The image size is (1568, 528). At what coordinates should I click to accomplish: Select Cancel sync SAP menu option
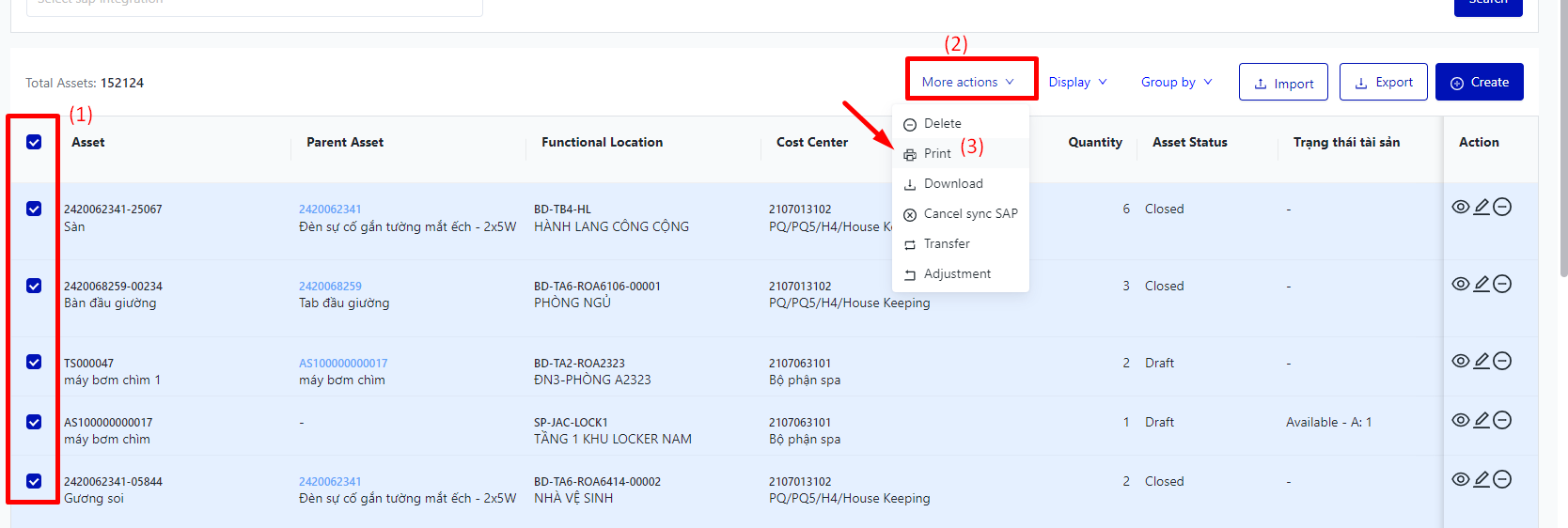click(x=970, y=213)
